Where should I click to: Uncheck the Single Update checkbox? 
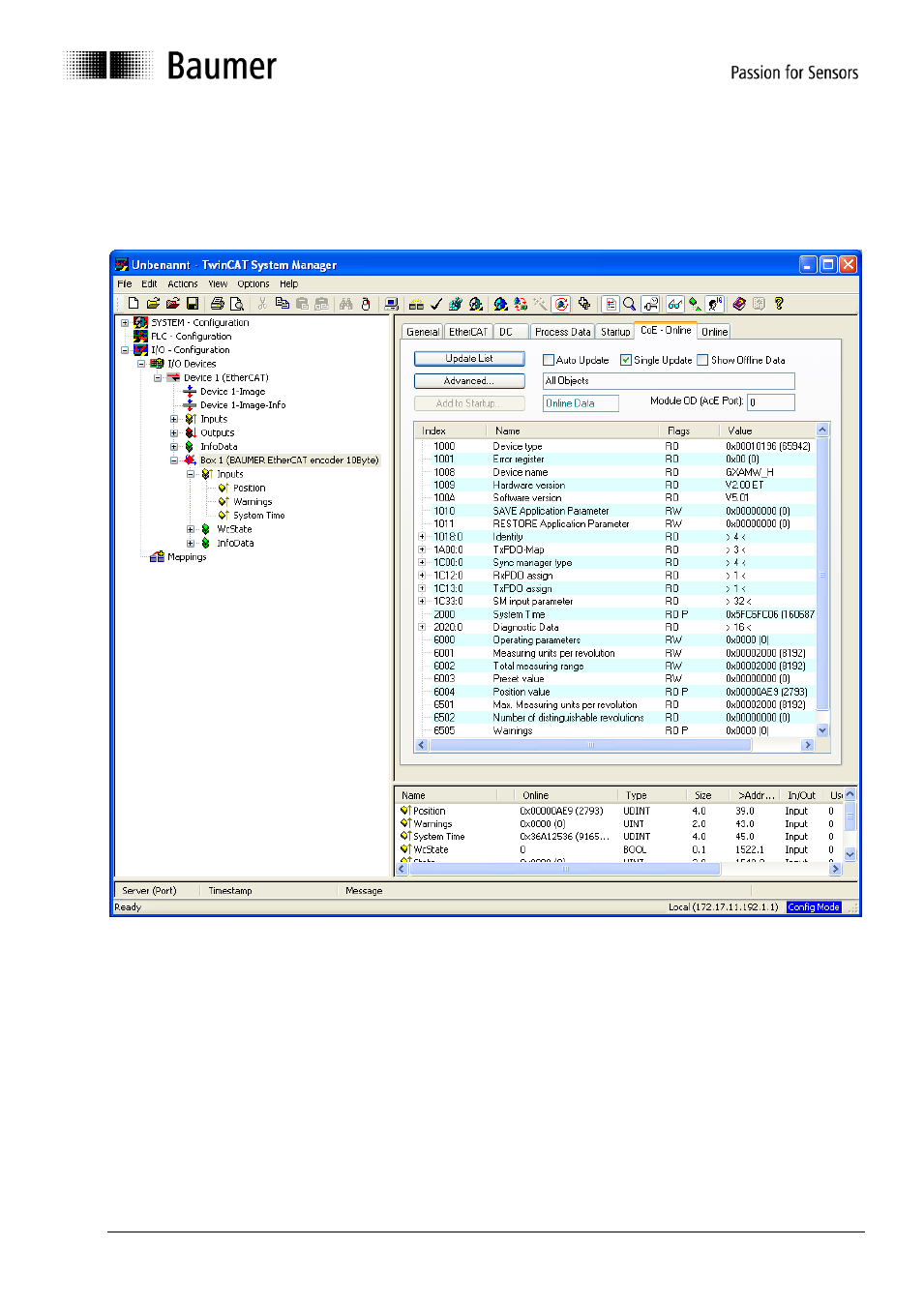(x=626, y=360)
